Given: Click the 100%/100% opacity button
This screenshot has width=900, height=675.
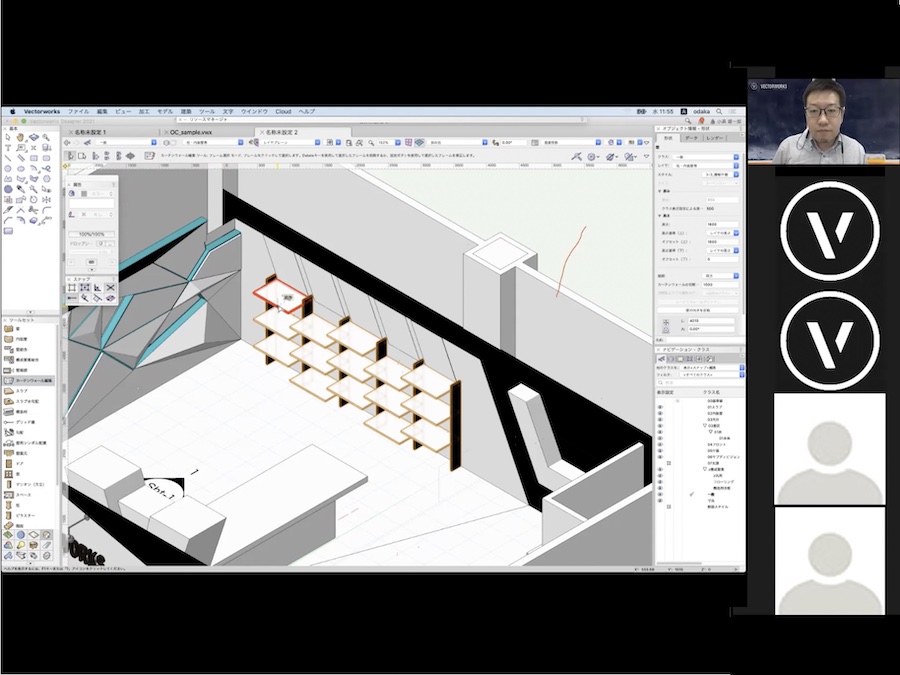Looking at the screenshot, I should point(91,234).
